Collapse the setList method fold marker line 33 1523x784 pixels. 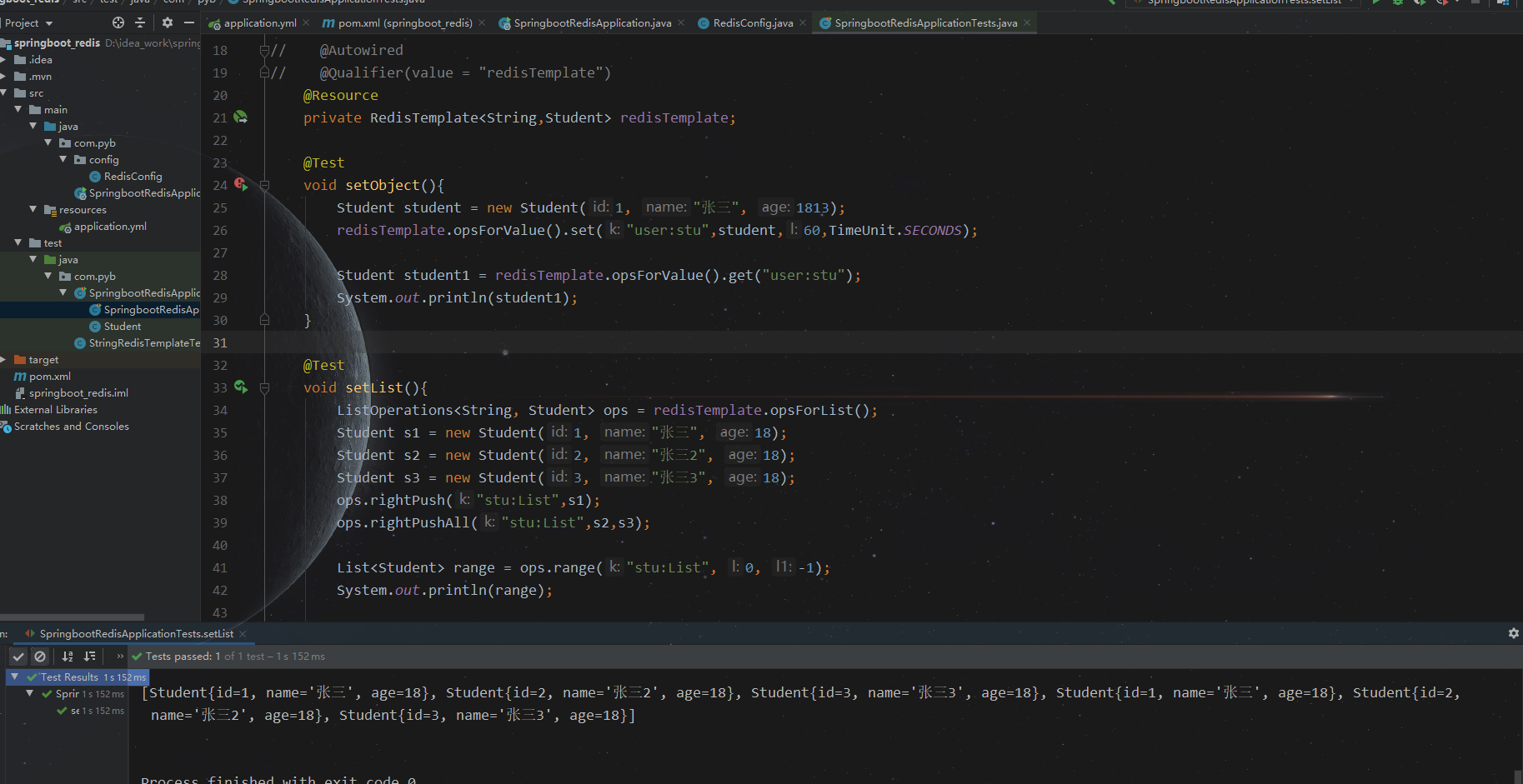264,387
